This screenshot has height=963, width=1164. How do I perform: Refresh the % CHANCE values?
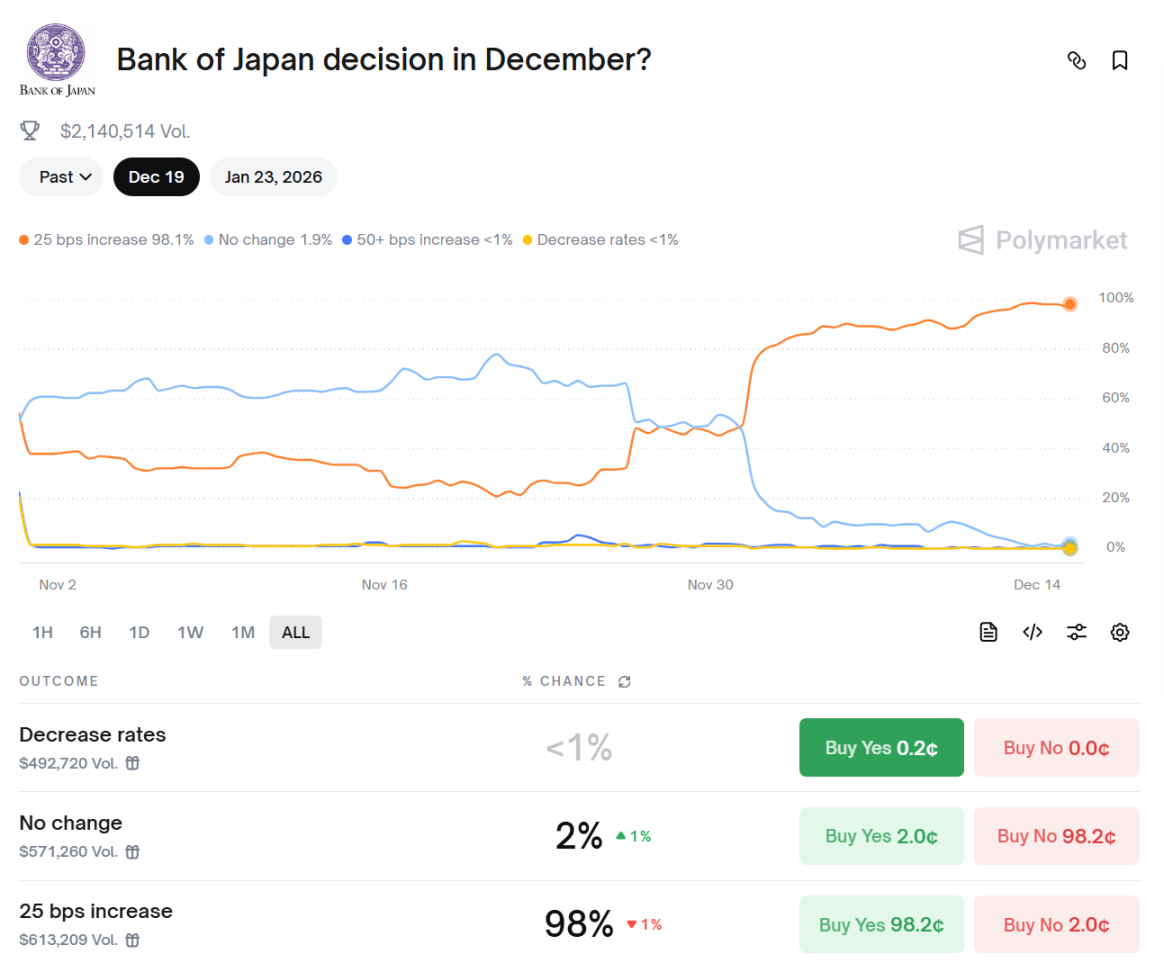coord(625,681)
